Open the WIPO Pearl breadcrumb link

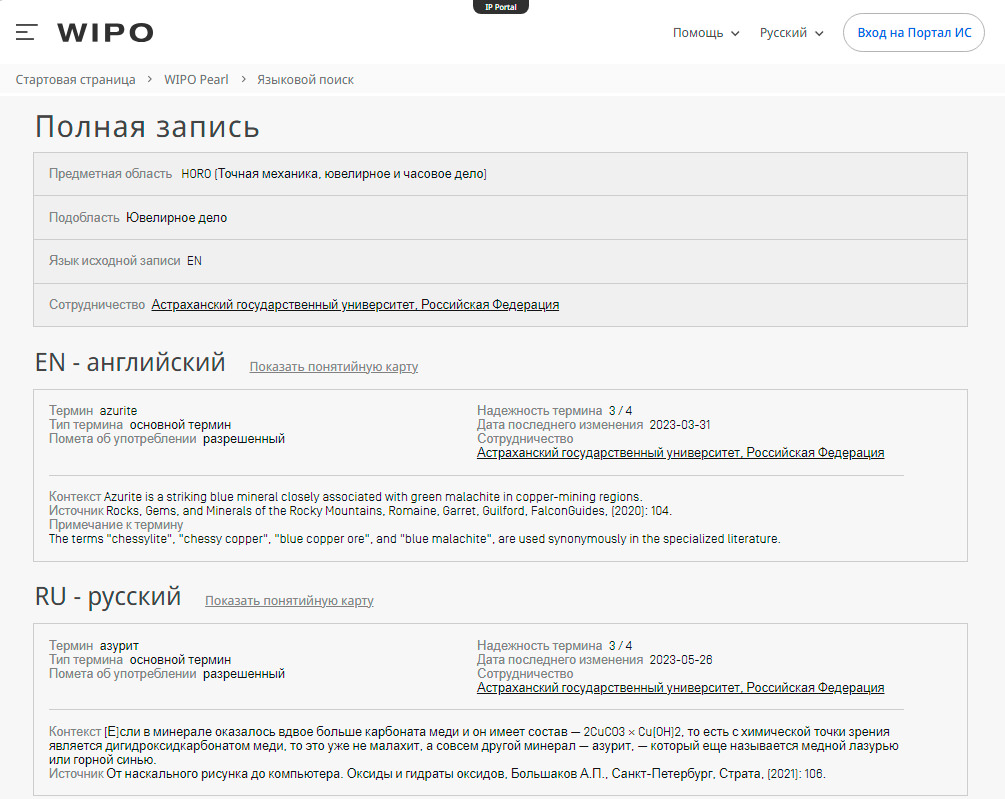(196, 79)
